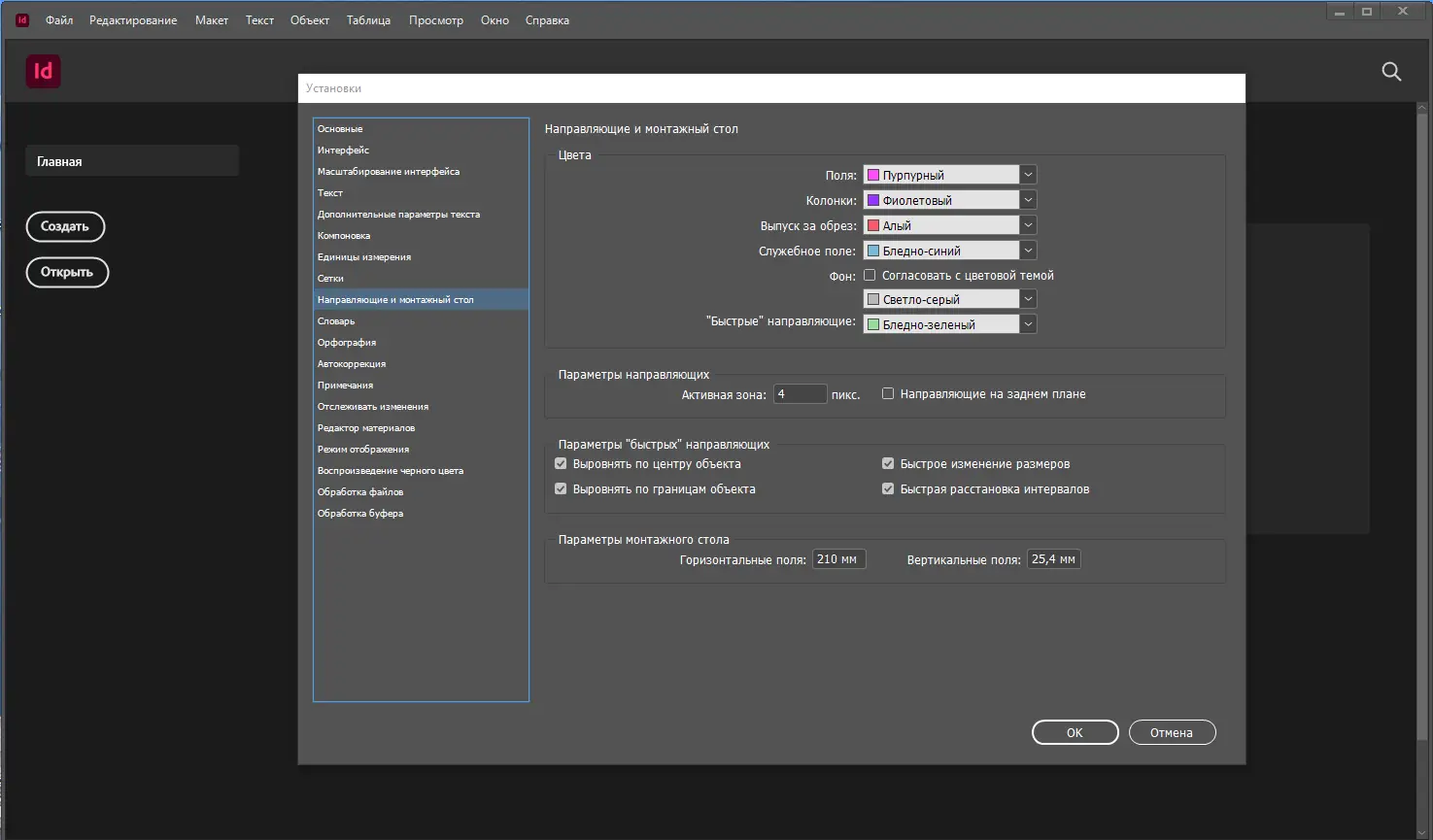
Task: Maximize the InDesign window
Action: 1367,12
